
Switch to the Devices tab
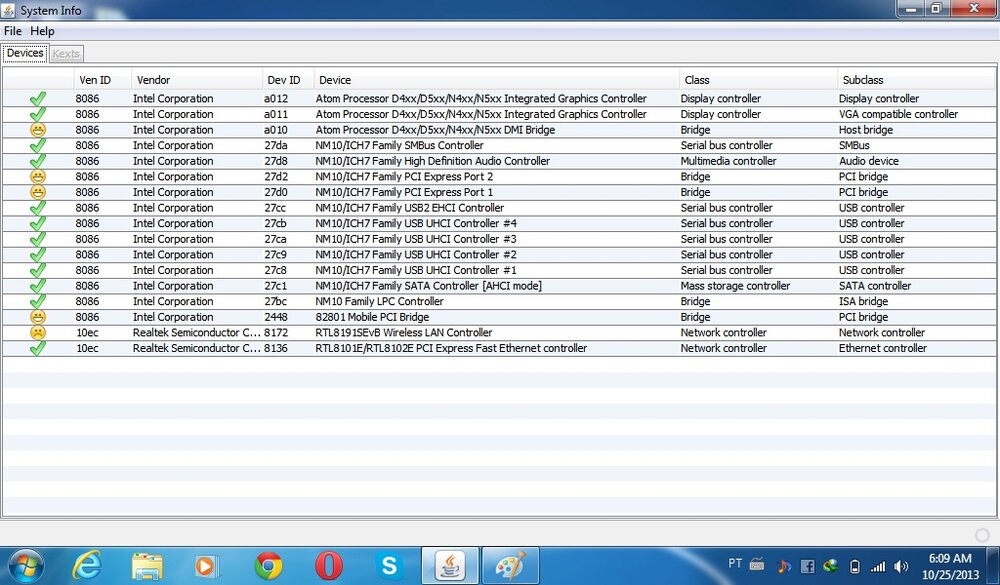tap(25, 53)
